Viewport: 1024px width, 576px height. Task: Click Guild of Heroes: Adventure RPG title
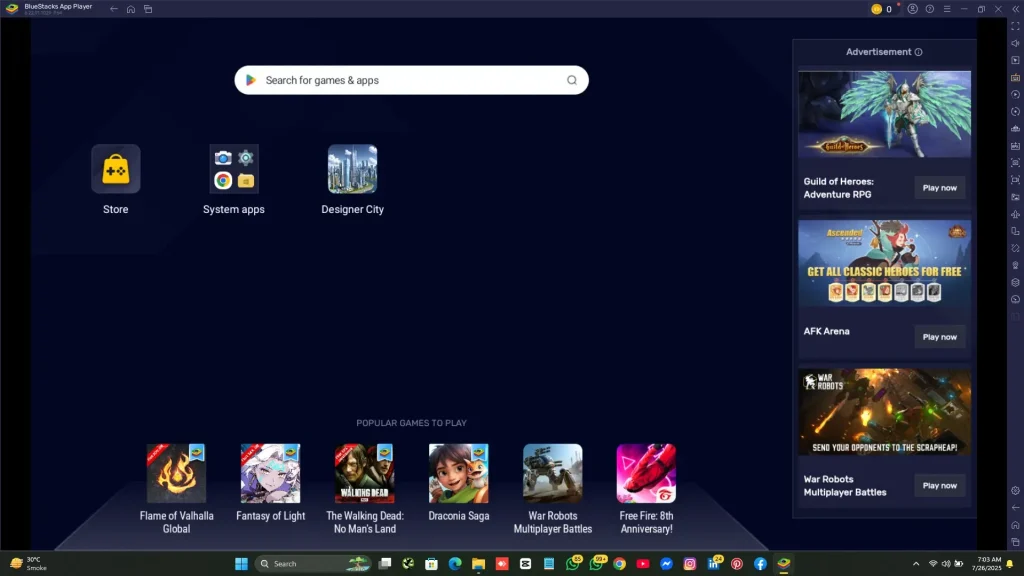839,188
